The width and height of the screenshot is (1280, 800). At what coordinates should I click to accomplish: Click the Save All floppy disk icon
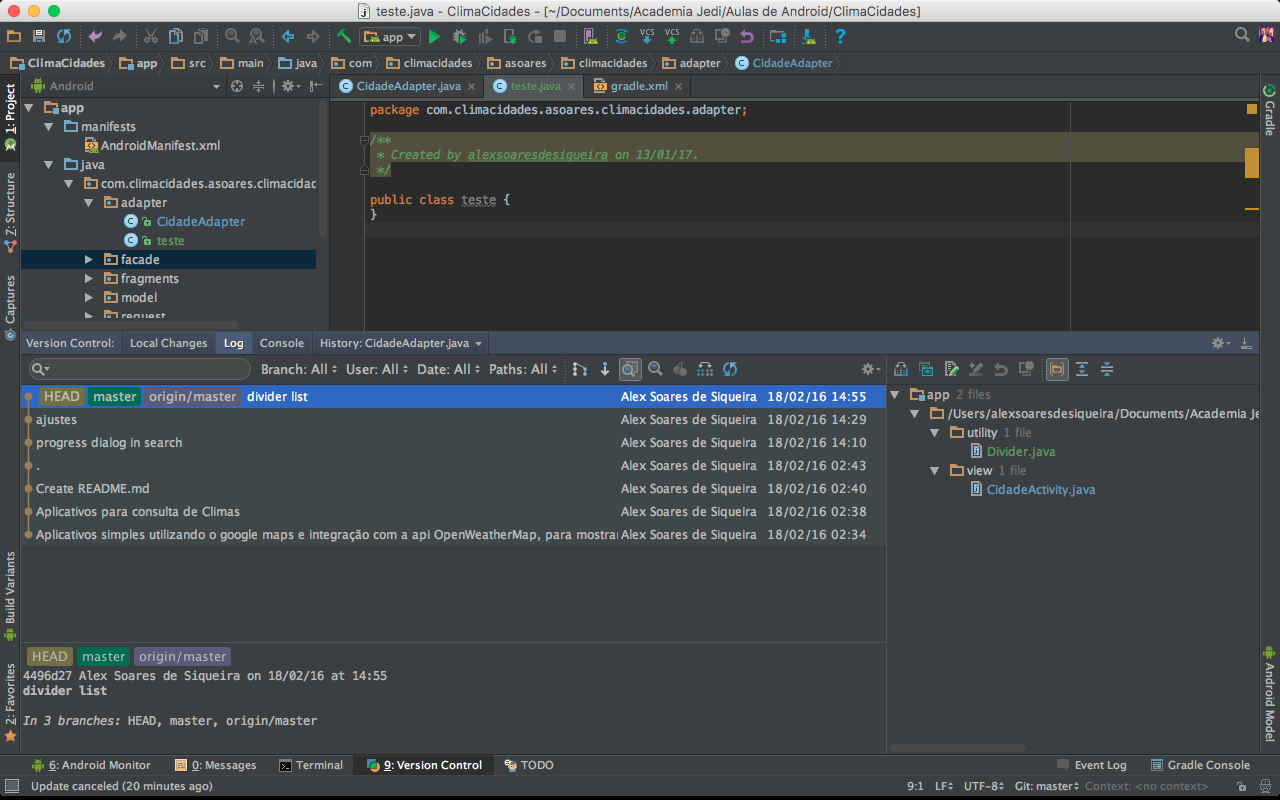tap(39, 37)
